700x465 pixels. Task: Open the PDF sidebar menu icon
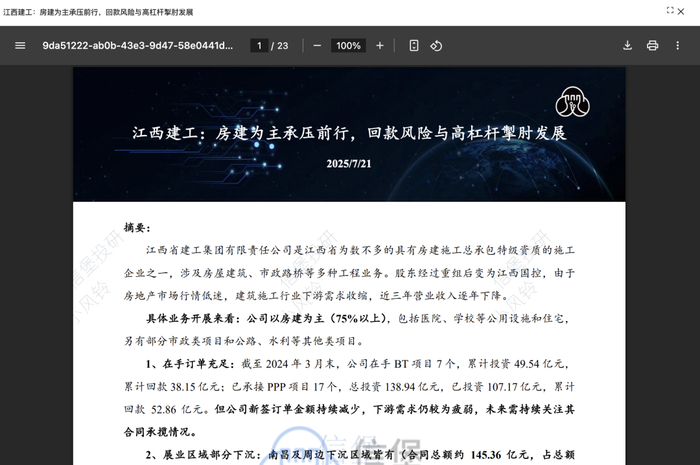pos(20,46)
